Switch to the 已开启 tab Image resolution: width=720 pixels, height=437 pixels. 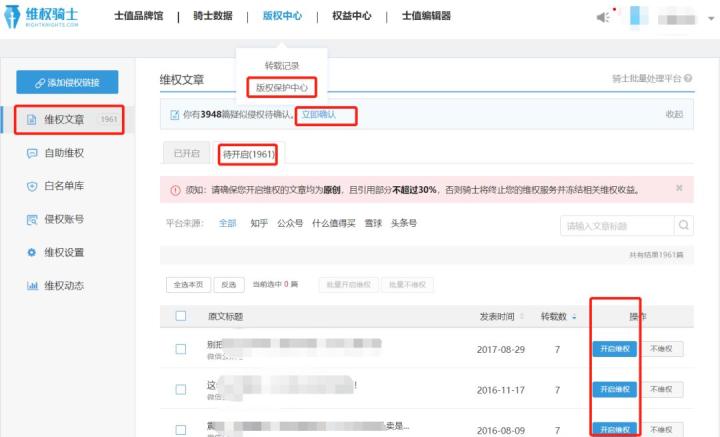pyautogui.click(x=186, y=153)
